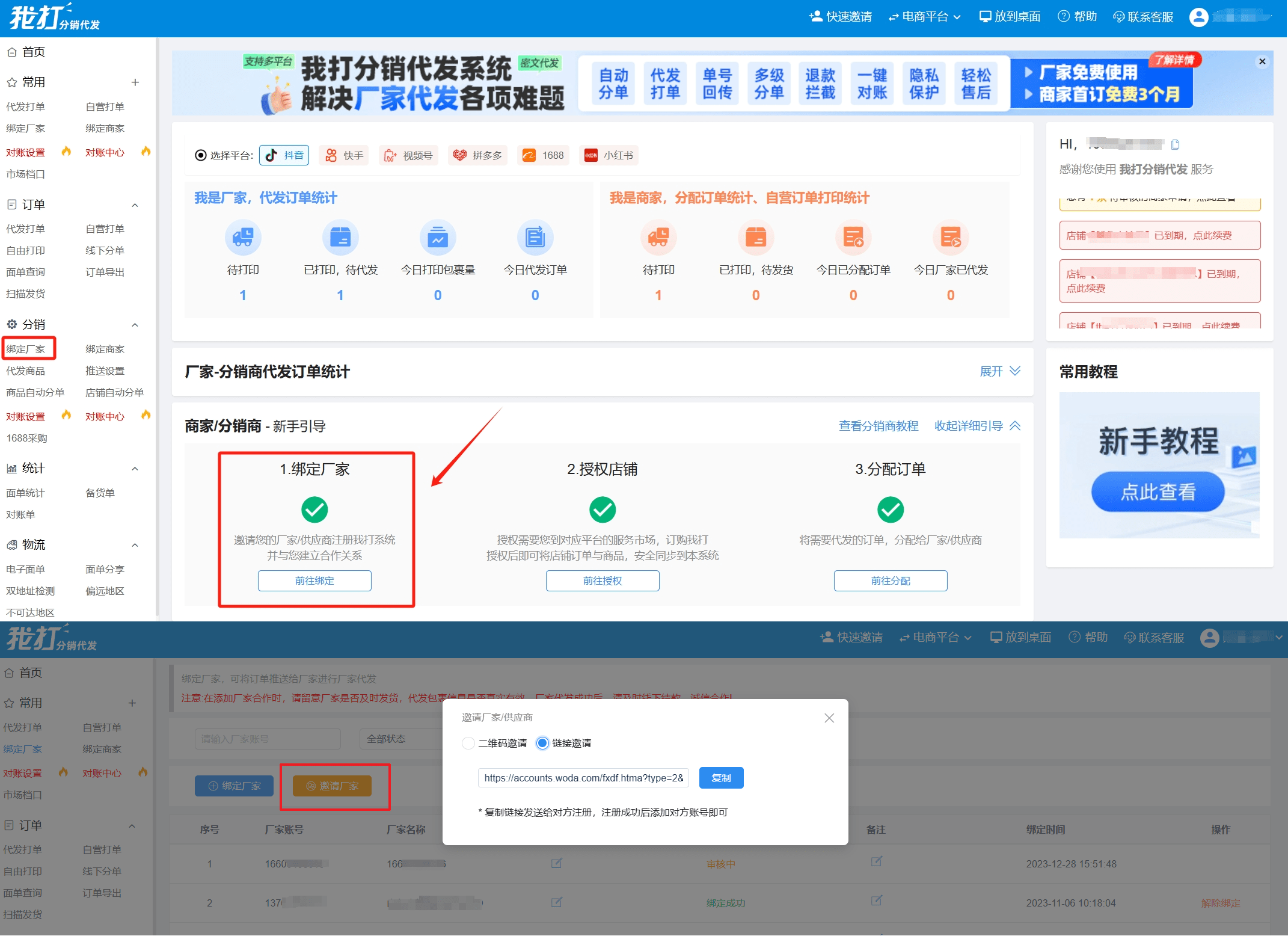Click the 今日代发订单 document icon

[535, 238]
